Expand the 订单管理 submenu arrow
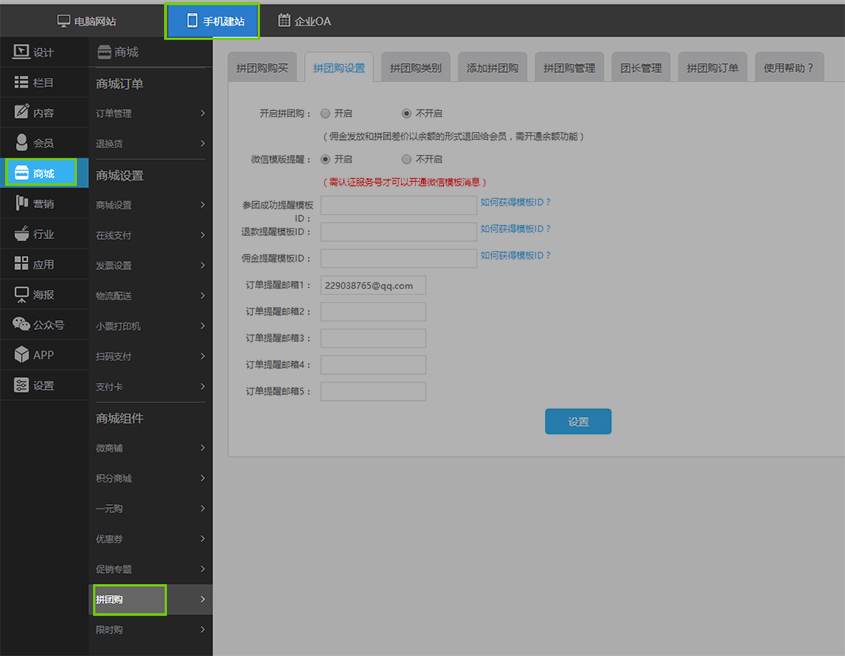This screenshot has width=845, height=656. (x=203, y=113)
